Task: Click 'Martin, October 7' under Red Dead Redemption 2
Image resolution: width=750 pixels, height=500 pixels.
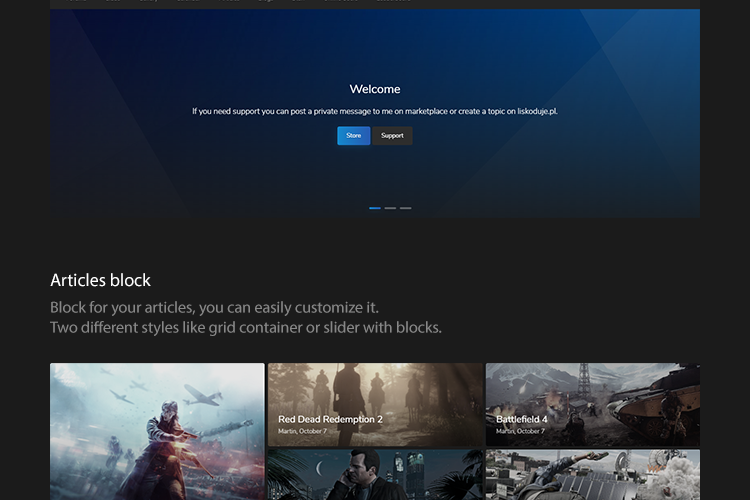Action: pyautogui.click(x=302, y=431)
